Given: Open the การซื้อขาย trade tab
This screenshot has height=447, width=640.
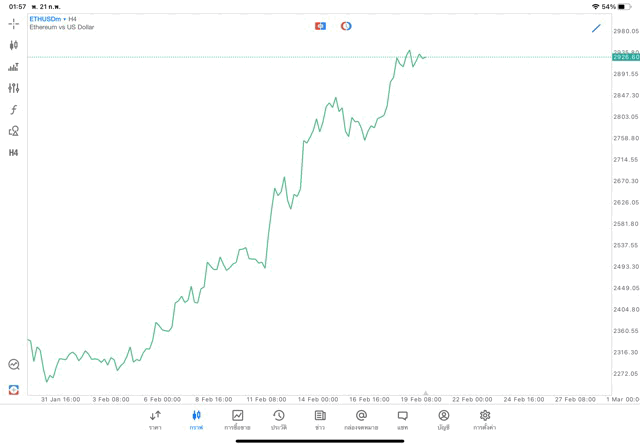Looking at the screenshot, I should (237, 419).
